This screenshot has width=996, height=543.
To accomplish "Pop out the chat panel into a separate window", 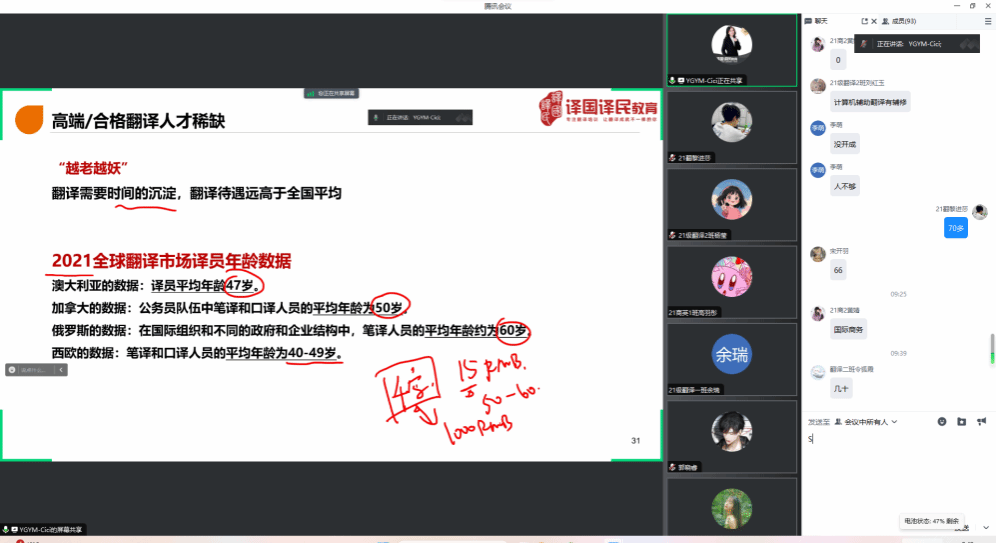I will tap(865, 21).
